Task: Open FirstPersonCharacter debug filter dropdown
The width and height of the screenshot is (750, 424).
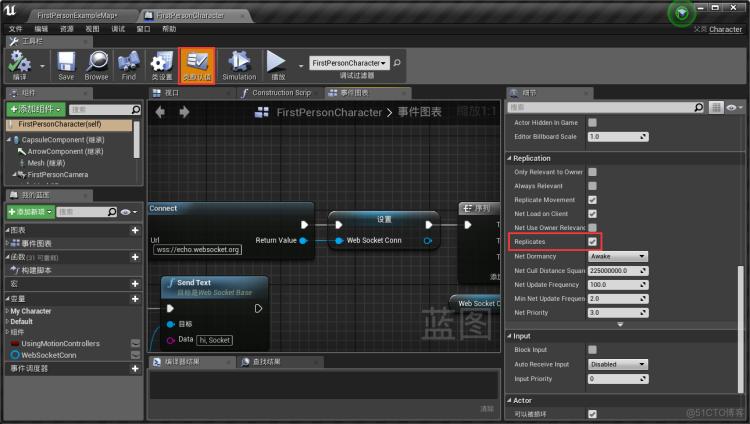Action: 349,63
